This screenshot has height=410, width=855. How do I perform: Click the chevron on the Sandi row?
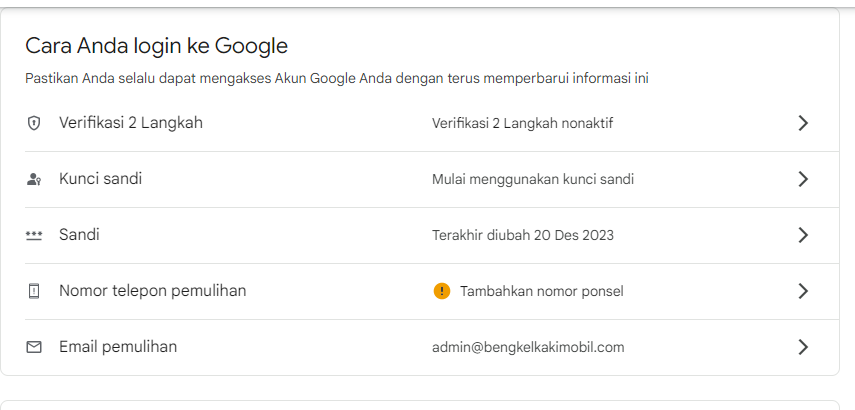point(802,235)
